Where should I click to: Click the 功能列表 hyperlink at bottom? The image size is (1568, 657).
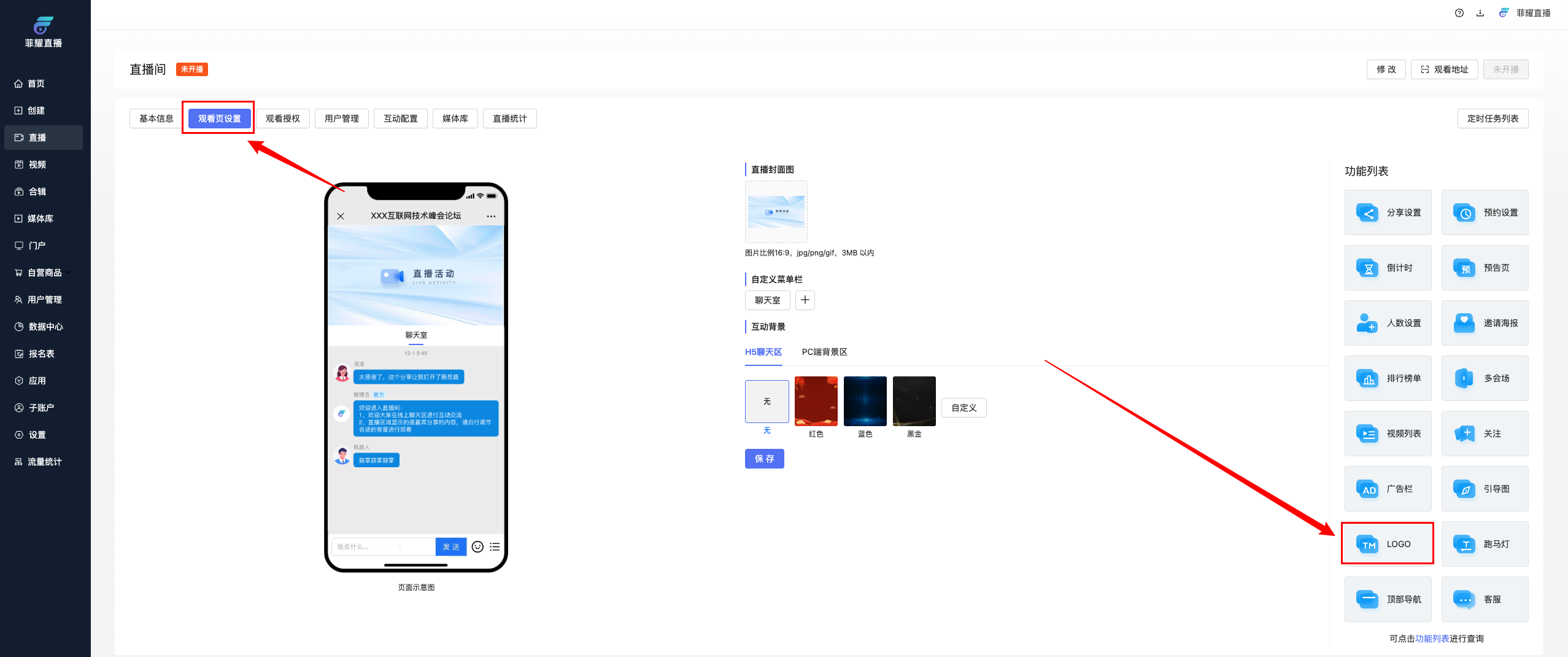[x=1432, y=639]
